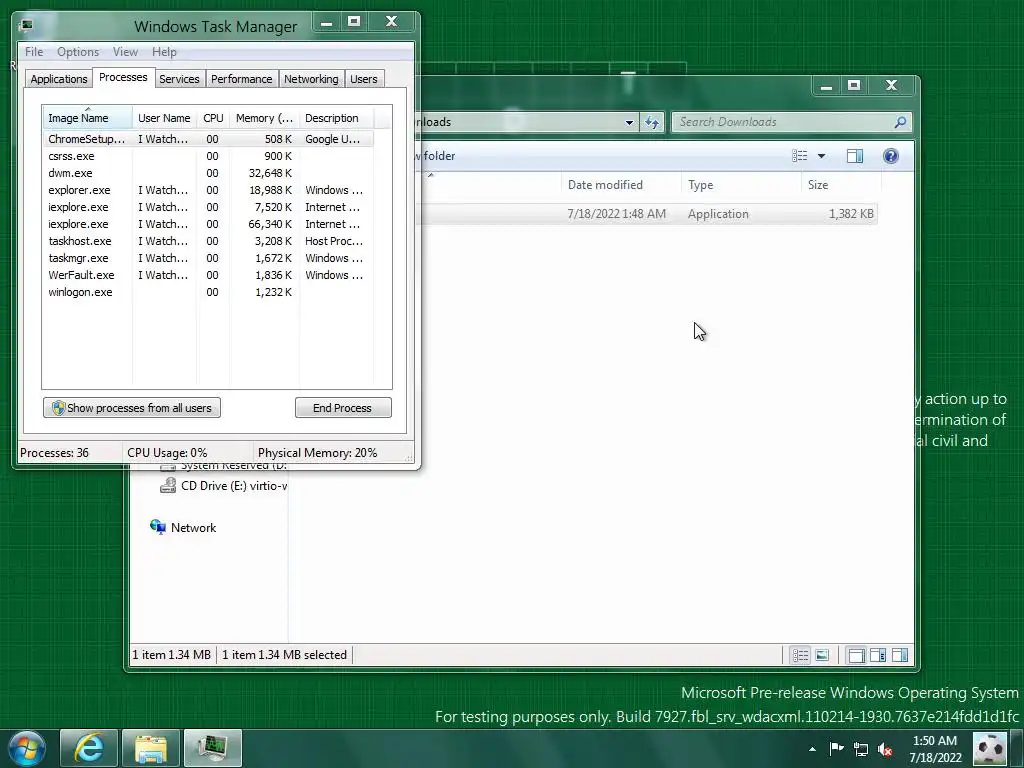Sort files by Type column

(x=741, y=185)
